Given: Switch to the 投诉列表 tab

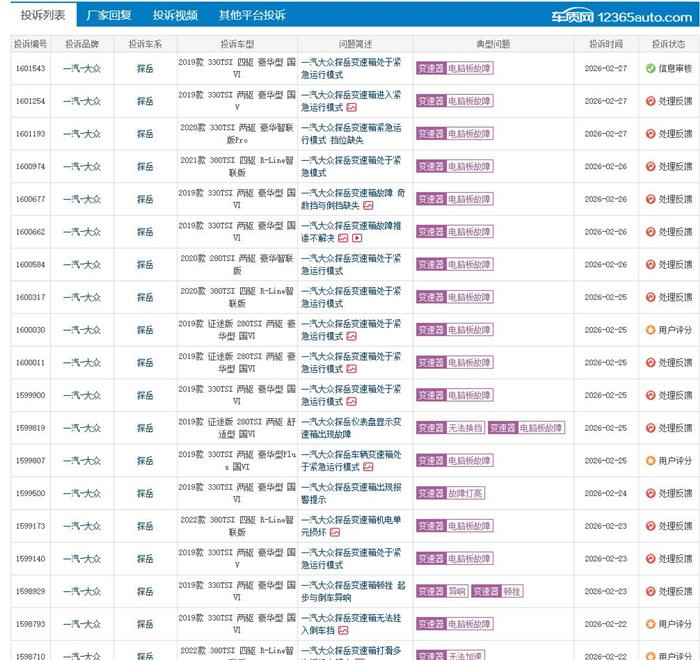Looking at the screenshot, I should click(39, 16).
